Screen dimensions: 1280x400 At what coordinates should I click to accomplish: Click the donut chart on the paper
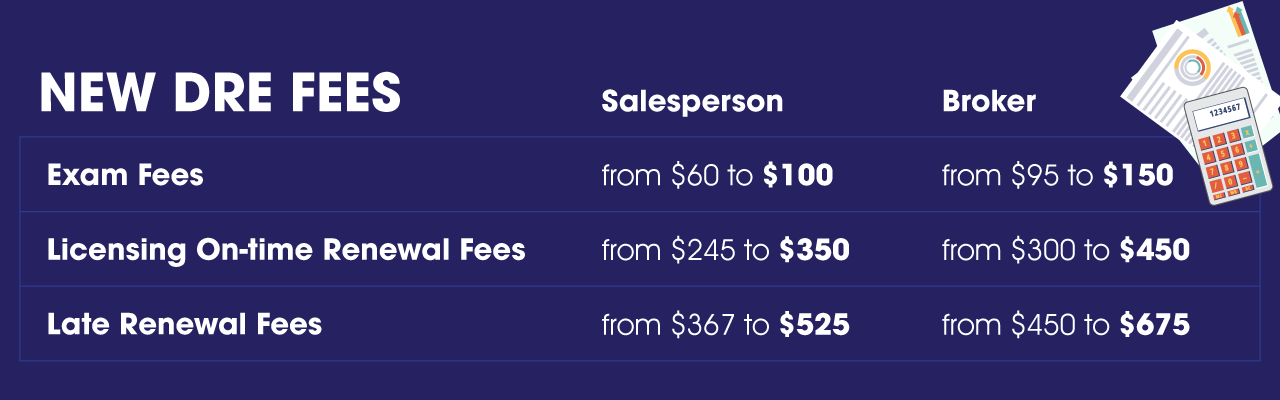tap(1189, 66)
